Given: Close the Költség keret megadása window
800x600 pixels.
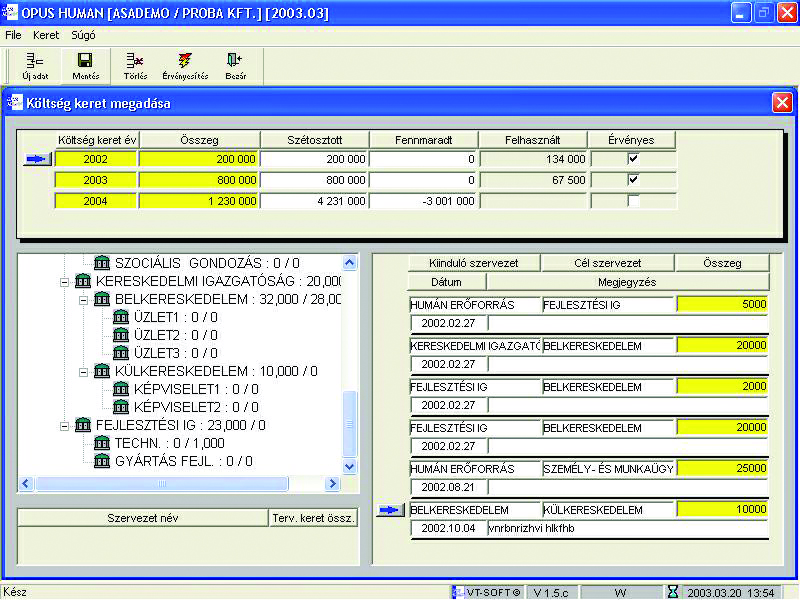Looking at the screenshot, I should pyautogui.click(x=782, y=103).
